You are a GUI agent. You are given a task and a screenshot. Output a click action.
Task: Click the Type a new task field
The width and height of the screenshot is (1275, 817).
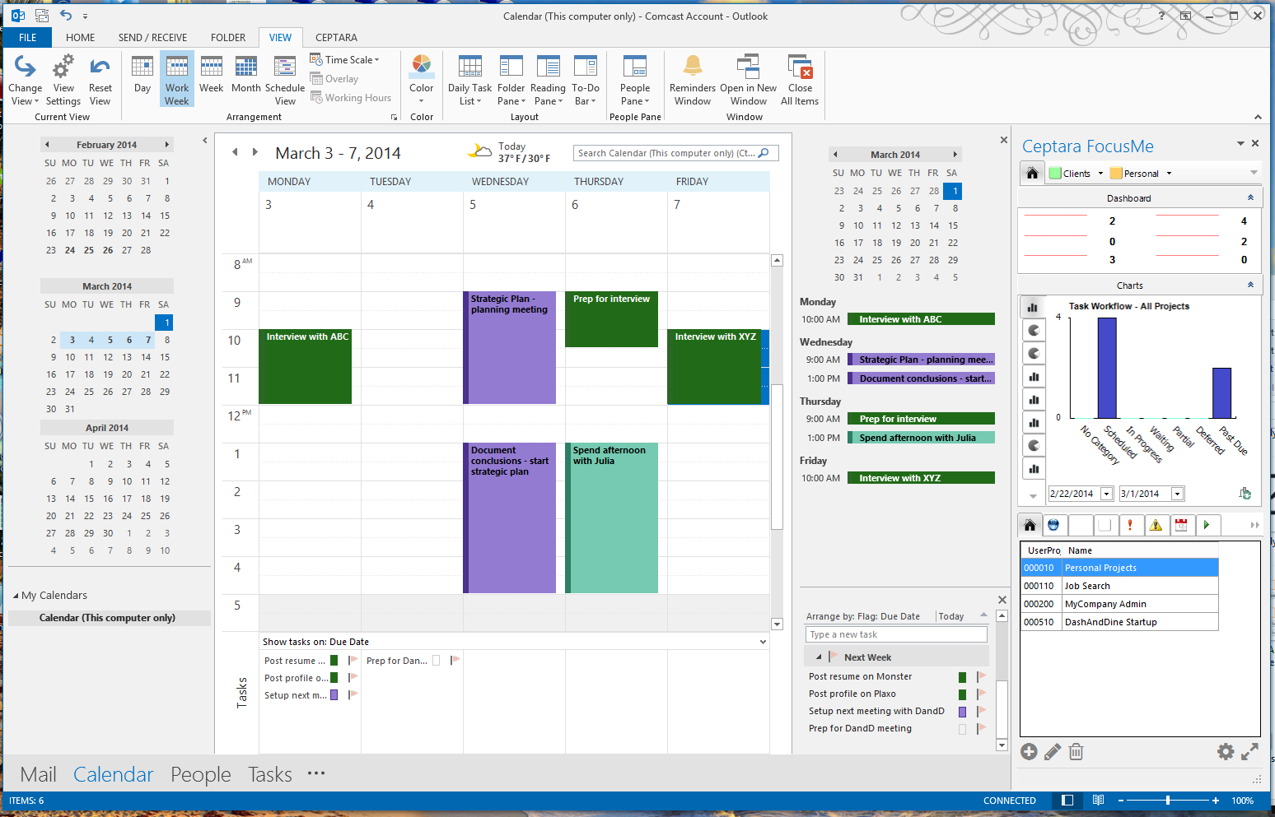pos(896,635)
